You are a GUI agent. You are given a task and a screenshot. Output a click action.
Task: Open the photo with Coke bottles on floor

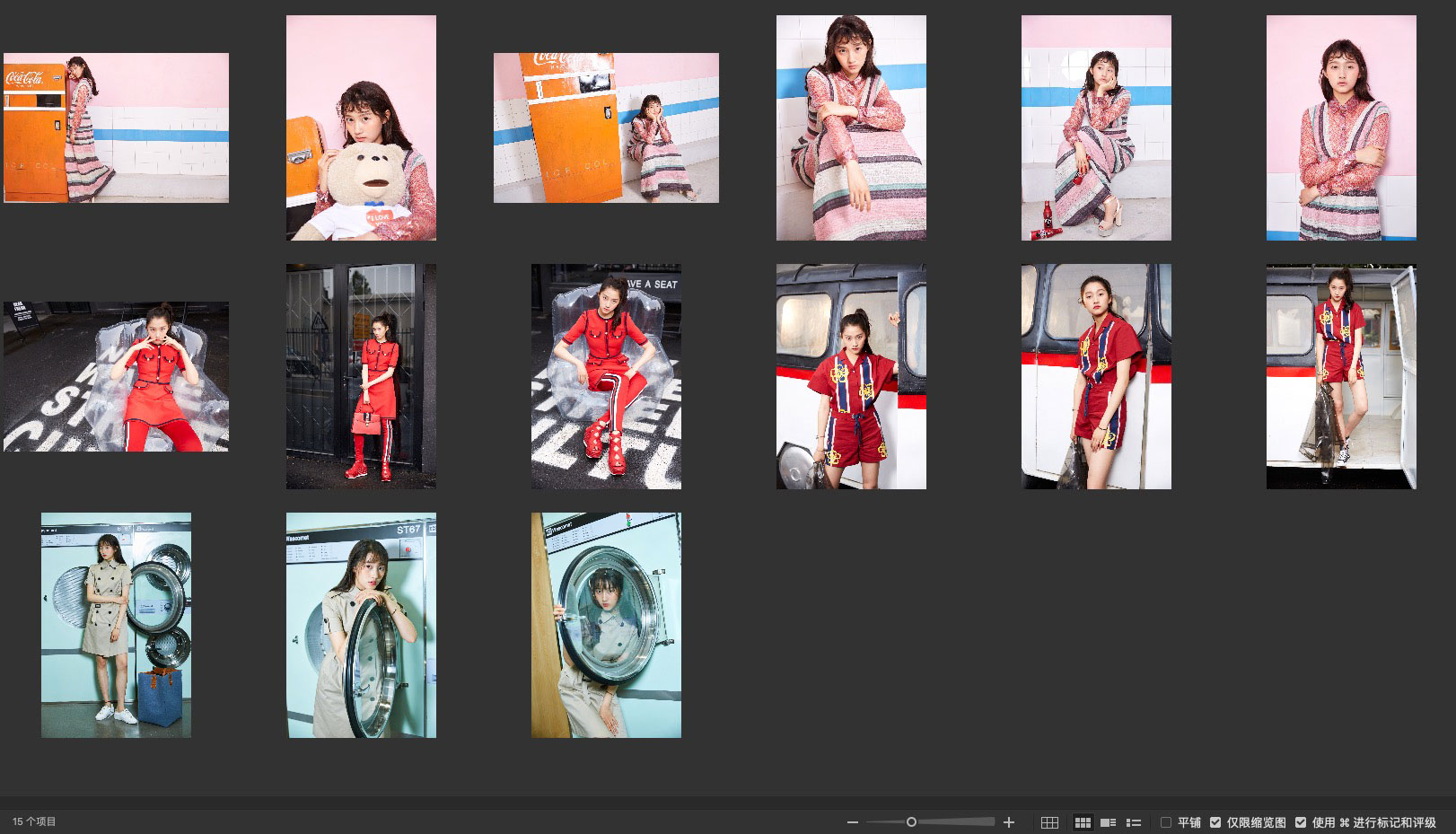pos(1095,127)
